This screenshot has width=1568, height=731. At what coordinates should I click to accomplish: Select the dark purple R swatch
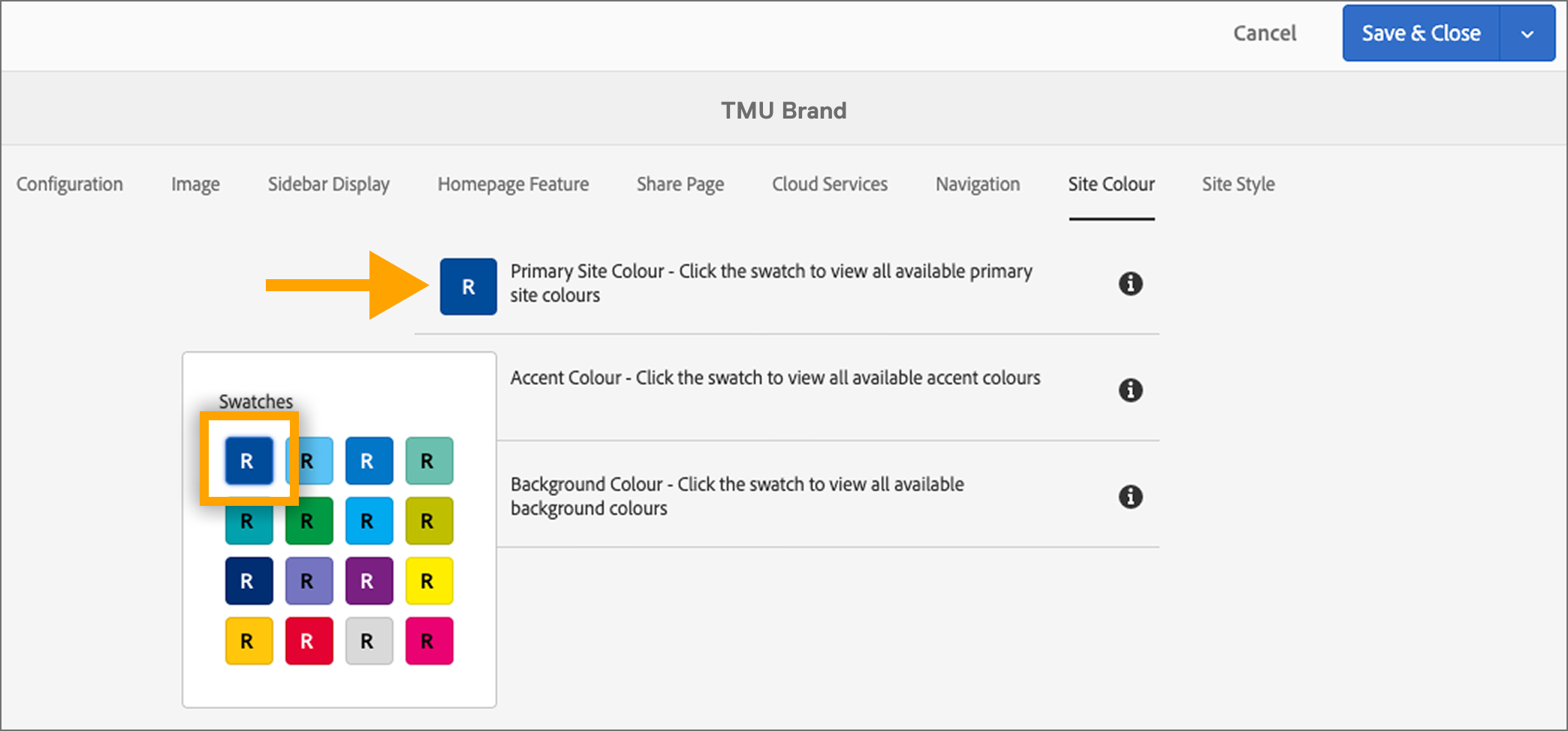368,580
